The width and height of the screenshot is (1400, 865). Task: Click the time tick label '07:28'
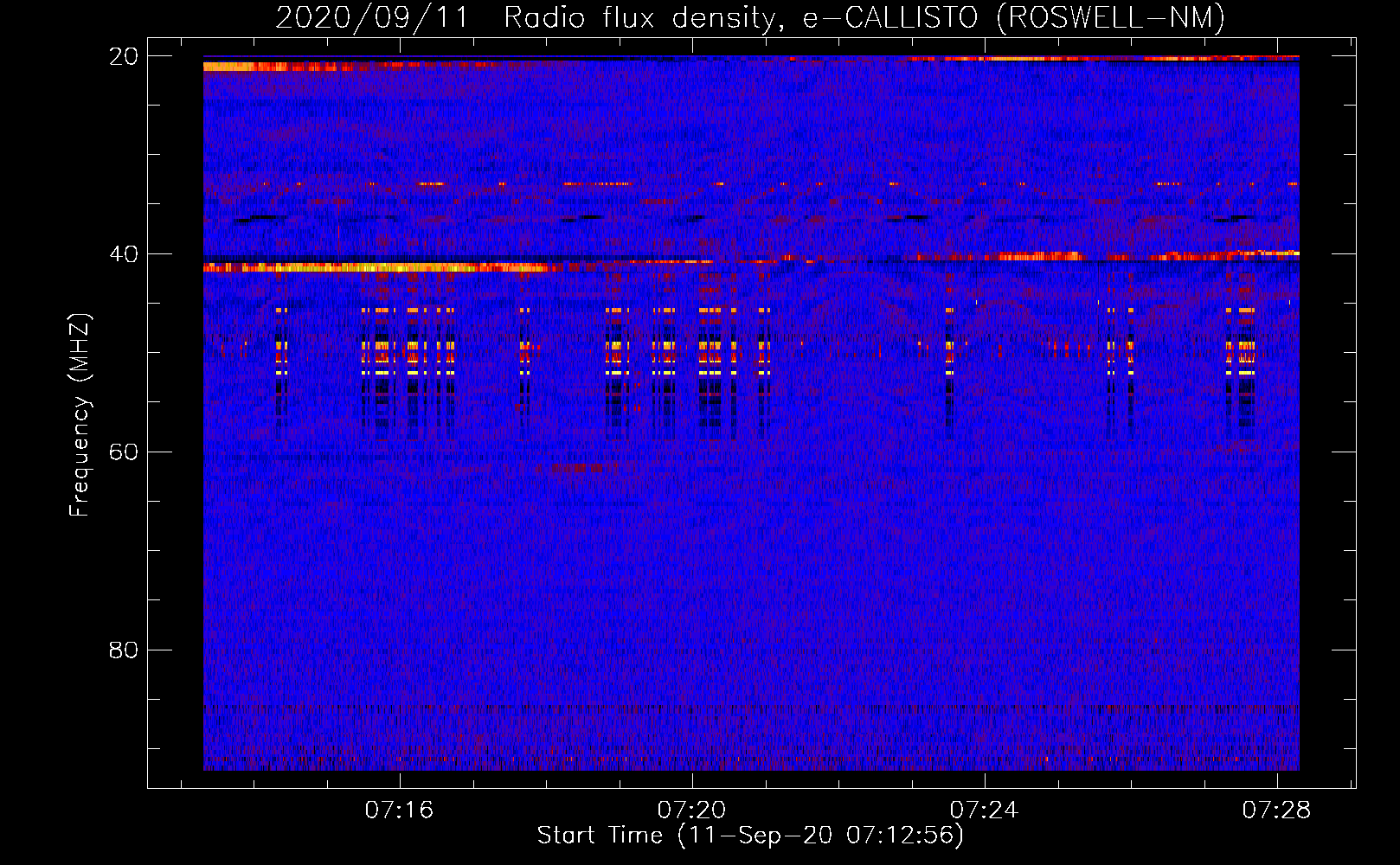coord(1276,810)
